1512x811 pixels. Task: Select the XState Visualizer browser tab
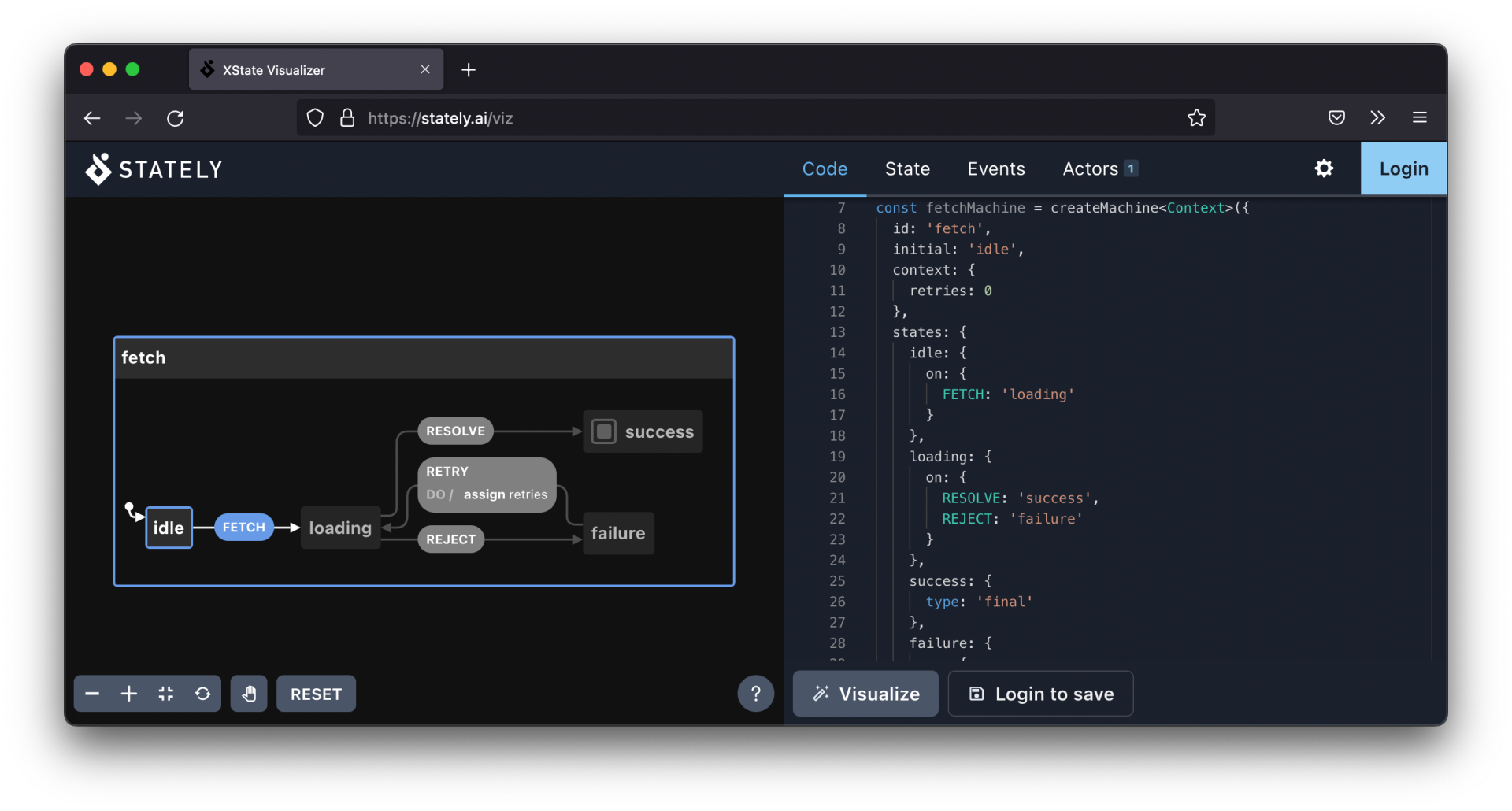click(316, 69)
